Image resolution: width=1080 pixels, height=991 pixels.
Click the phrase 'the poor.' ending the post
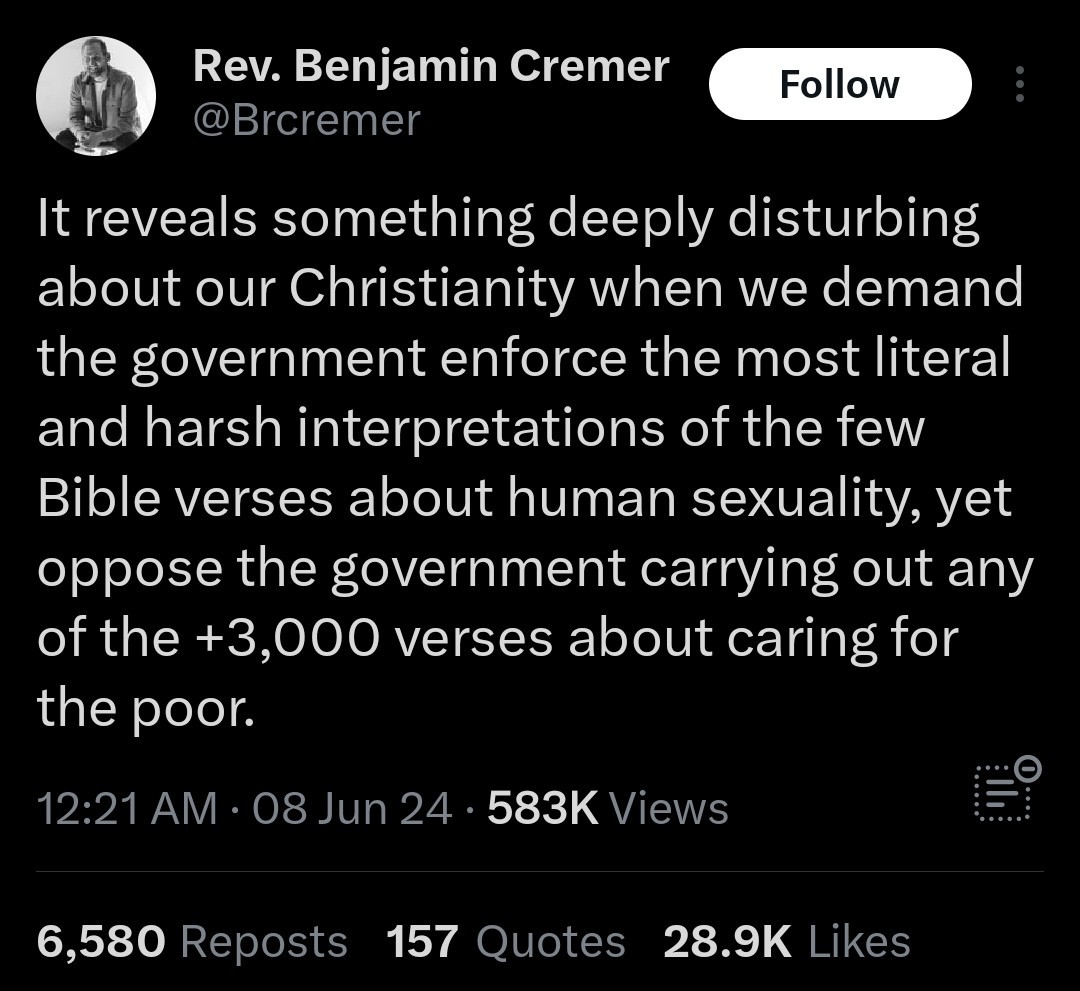pos(146,708)
